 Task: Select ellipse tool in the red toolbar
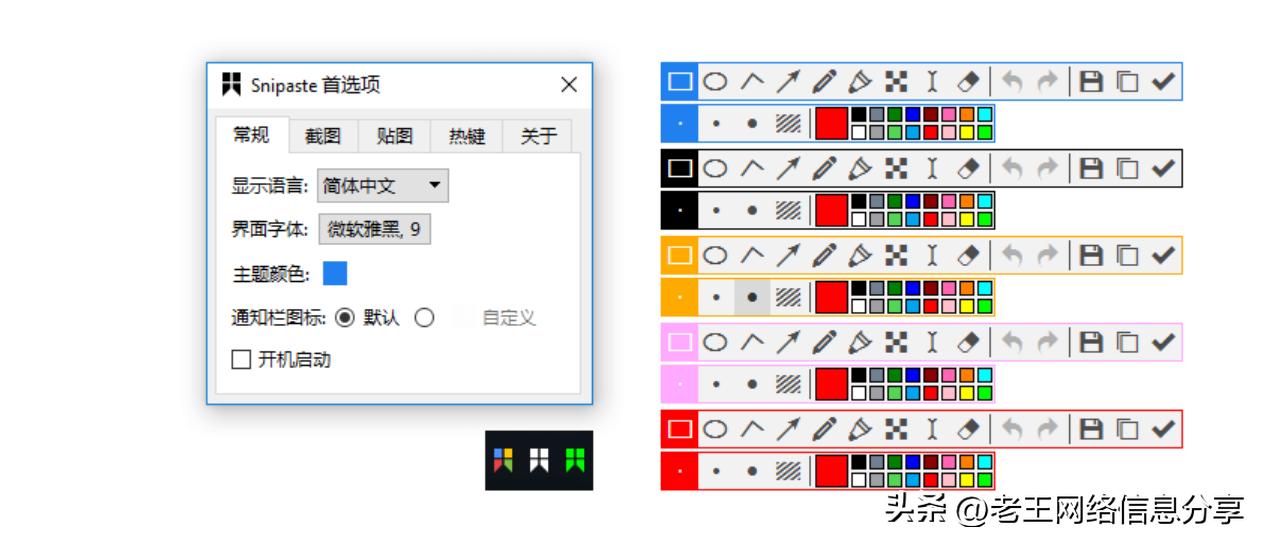pyautogui.click(x=714, y=430)
